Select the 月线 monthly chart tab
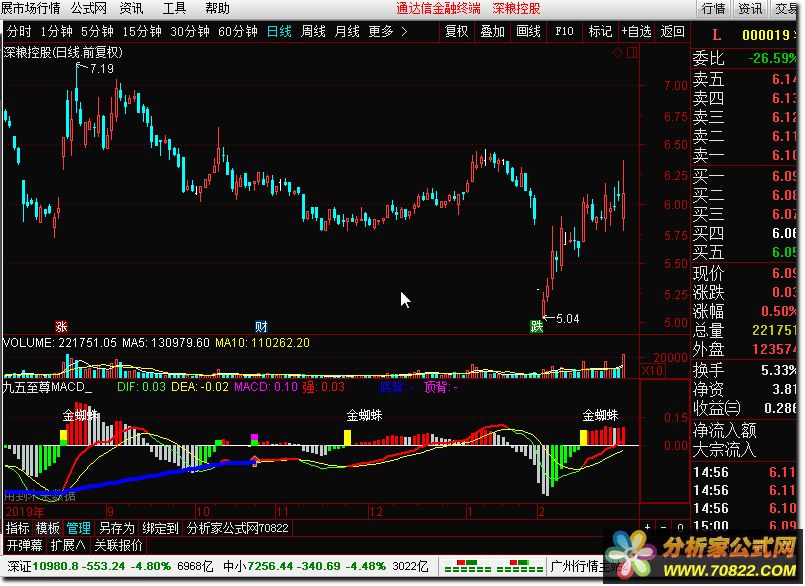 tap(347, 31)
